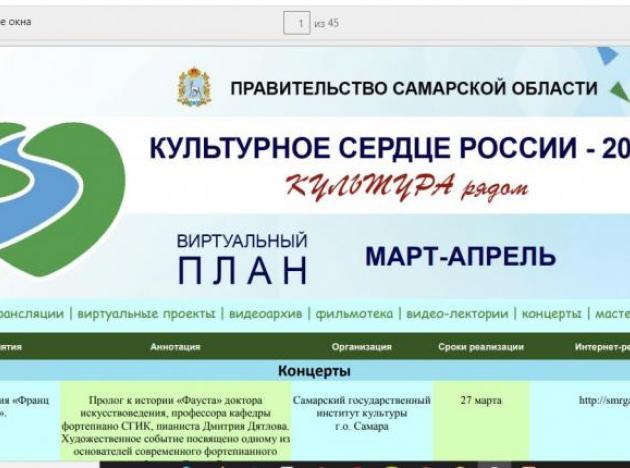Viewport: 630px width, 468px height.
Task: Click the МАРТ-АПРЕЛЬ heading
Action: (460, 256)
